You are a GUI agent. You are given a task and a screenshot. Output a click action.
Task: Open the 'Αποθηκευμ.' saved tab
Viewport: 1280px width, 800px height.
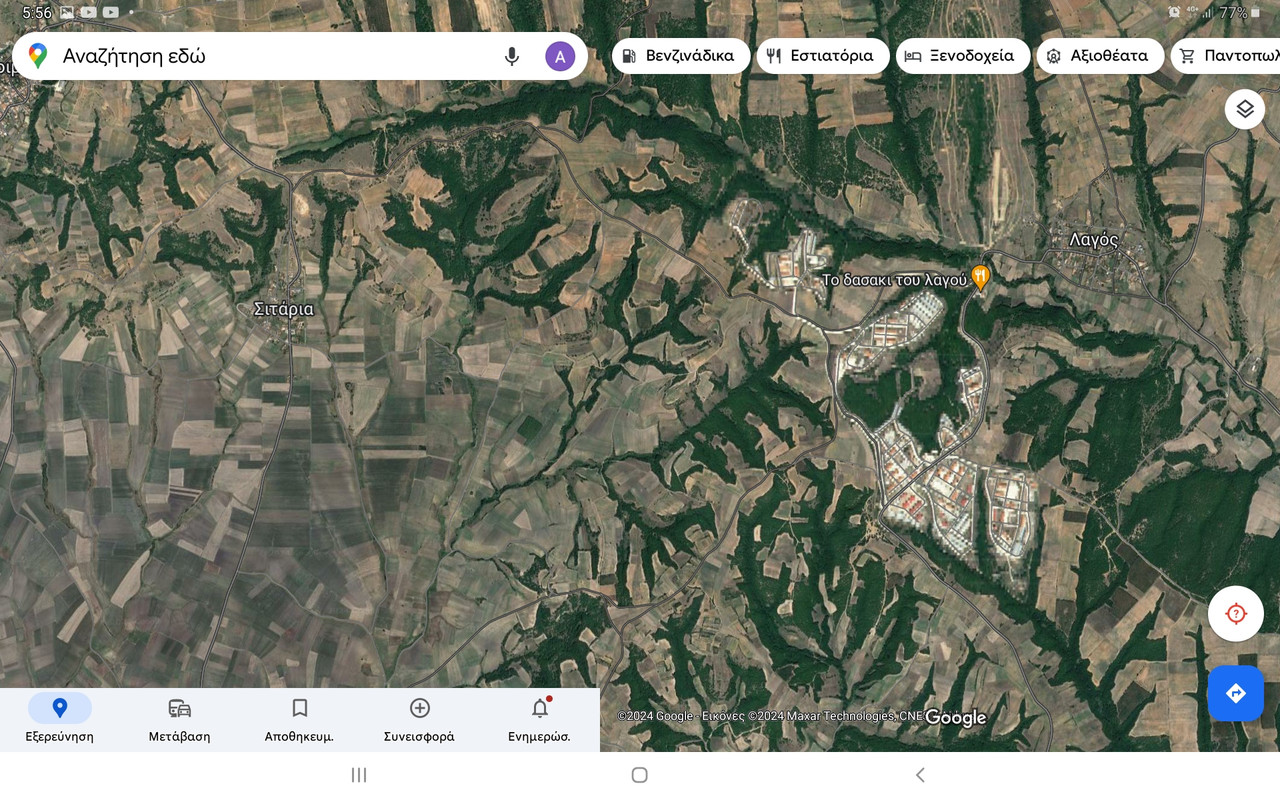coord(299,720)
